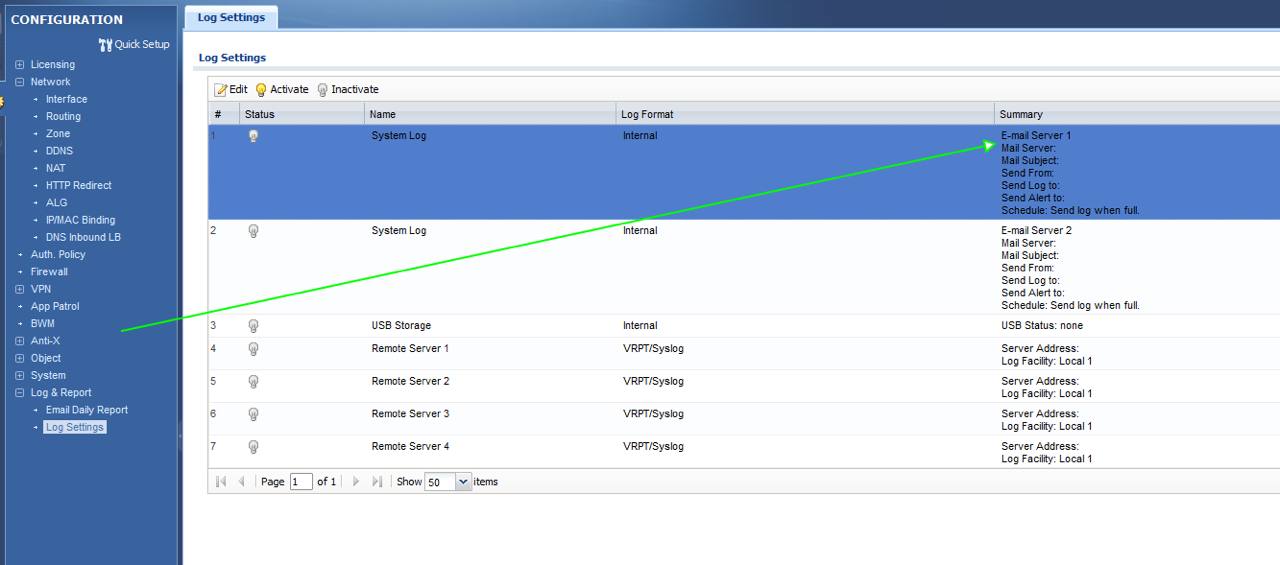
Task: Sort by the Log Format column header
Action: click(x=805, y=114)
